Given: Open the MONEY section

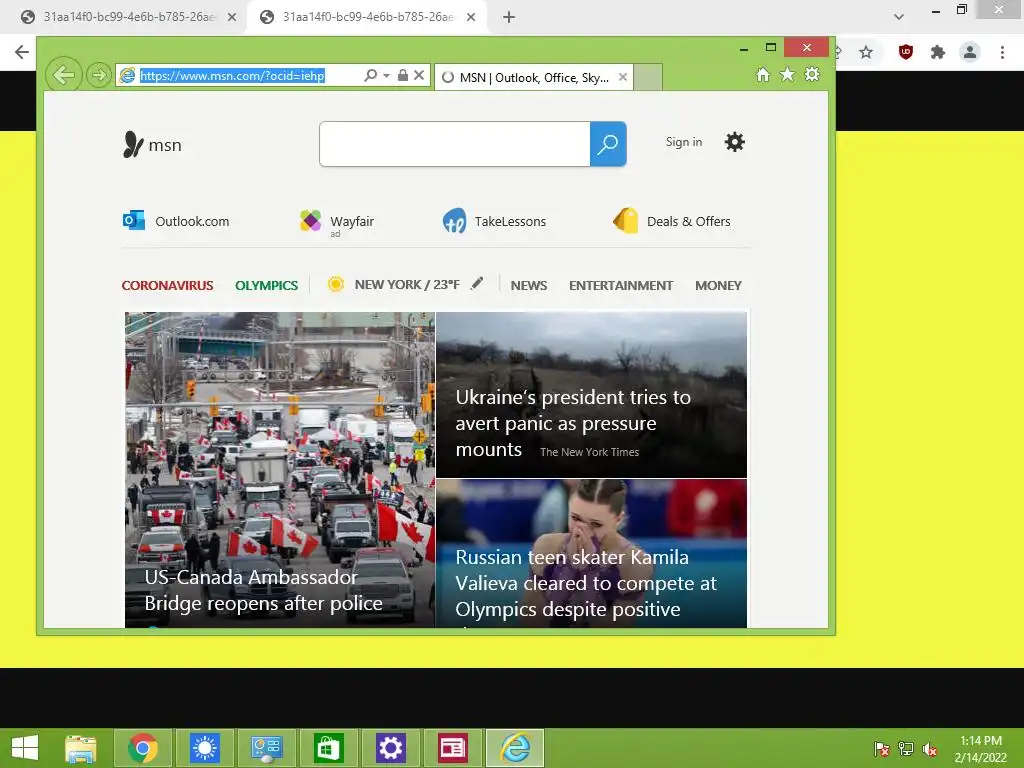Looking at the screenshot, I should pos(718,285).
